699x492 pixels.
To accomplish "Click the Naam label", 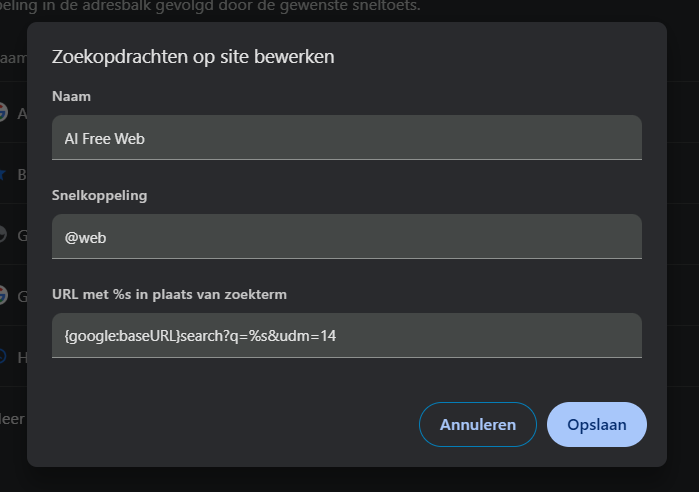I will pos(71,96).
